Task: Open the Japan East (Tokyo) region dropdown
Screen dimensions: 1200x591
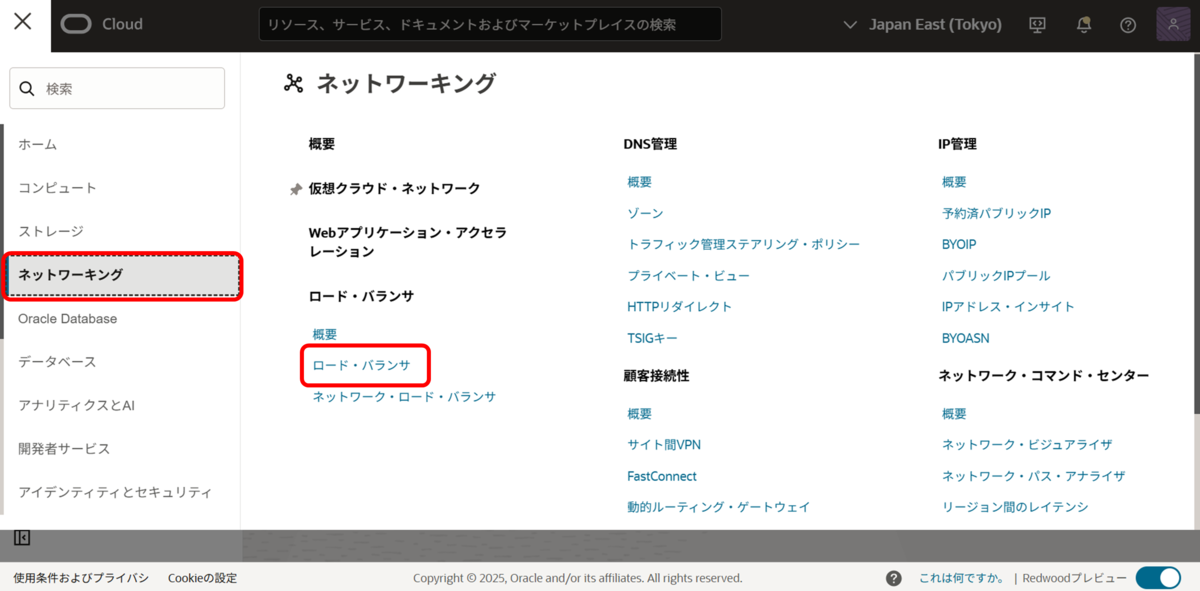Action: [x=922, y=24]
